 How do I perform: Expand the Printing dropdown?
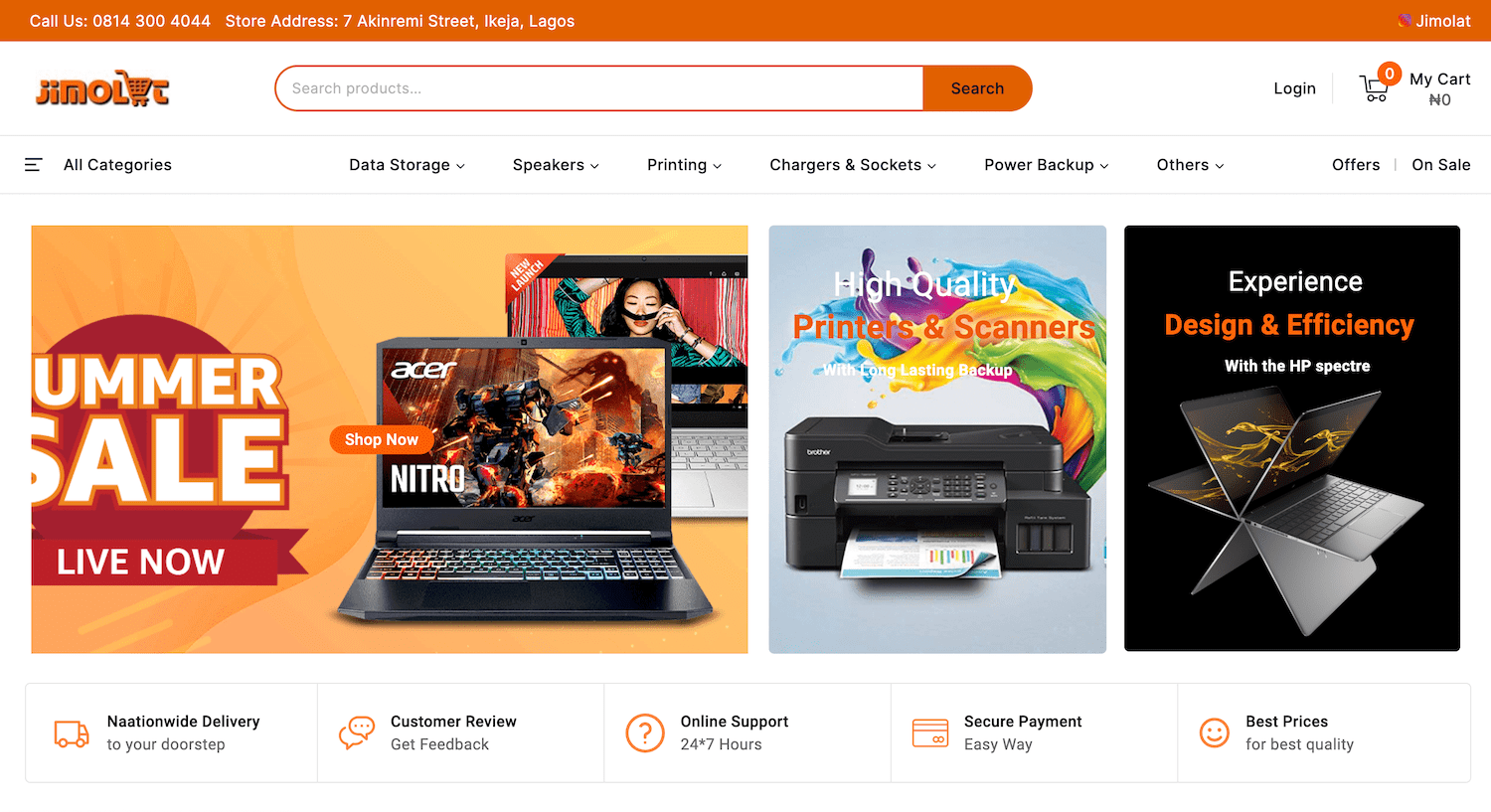(684, 165)
